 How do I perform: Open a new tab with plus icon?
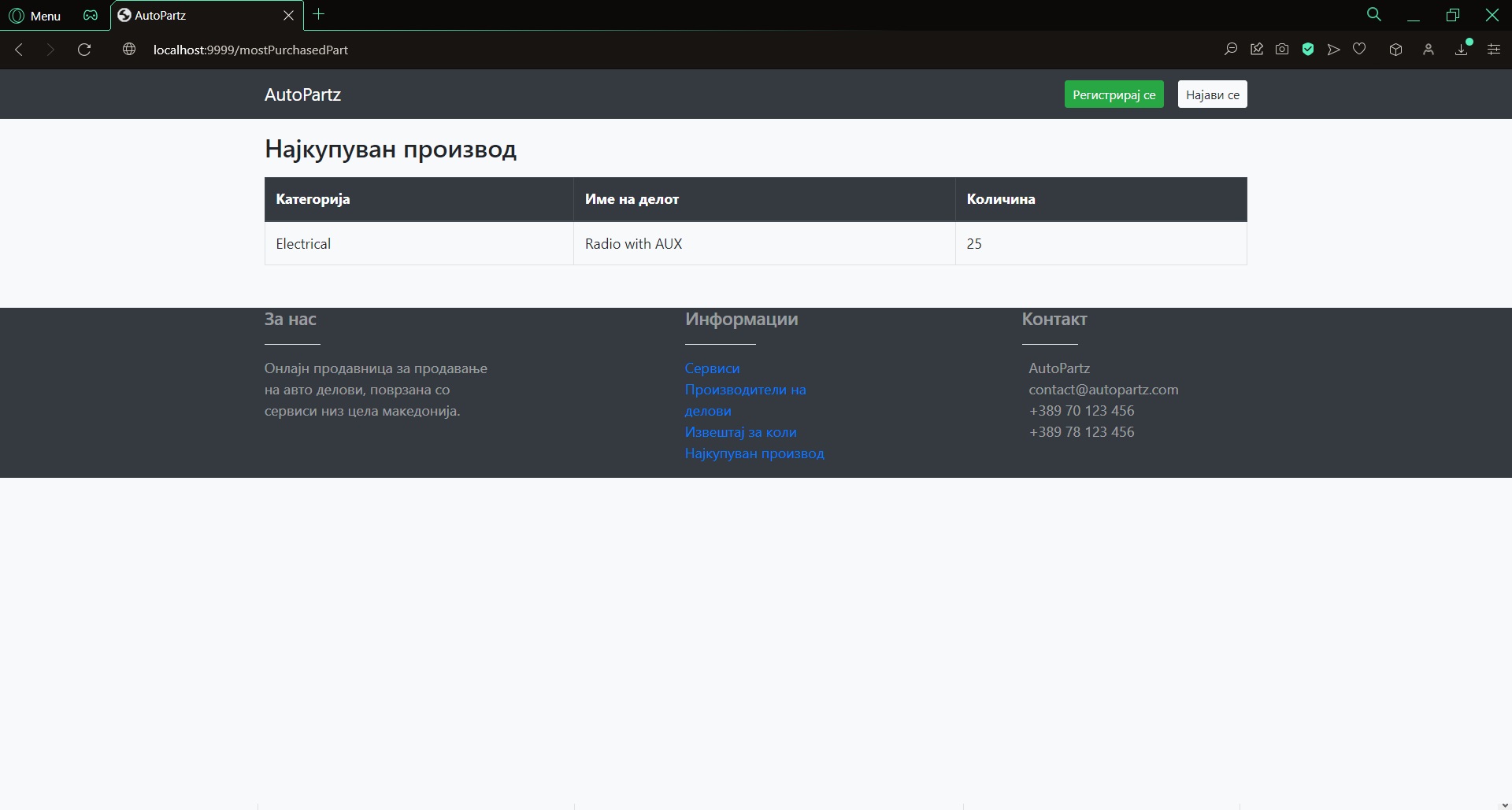[319, 14]
